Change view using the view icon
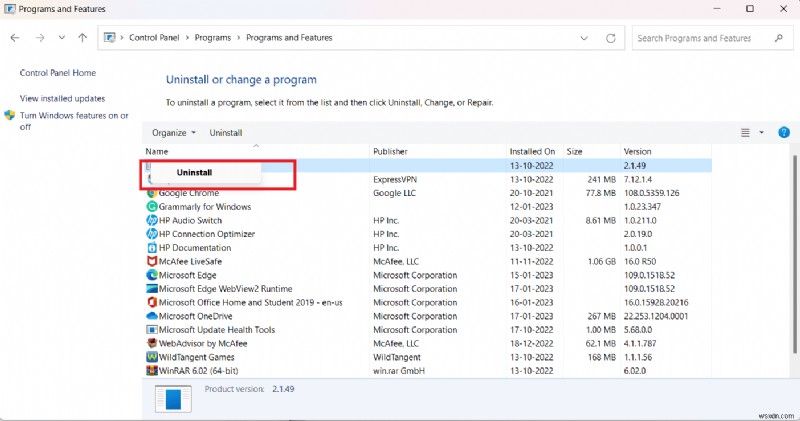This screenshot has width=800, height=421. coord(745,133)
